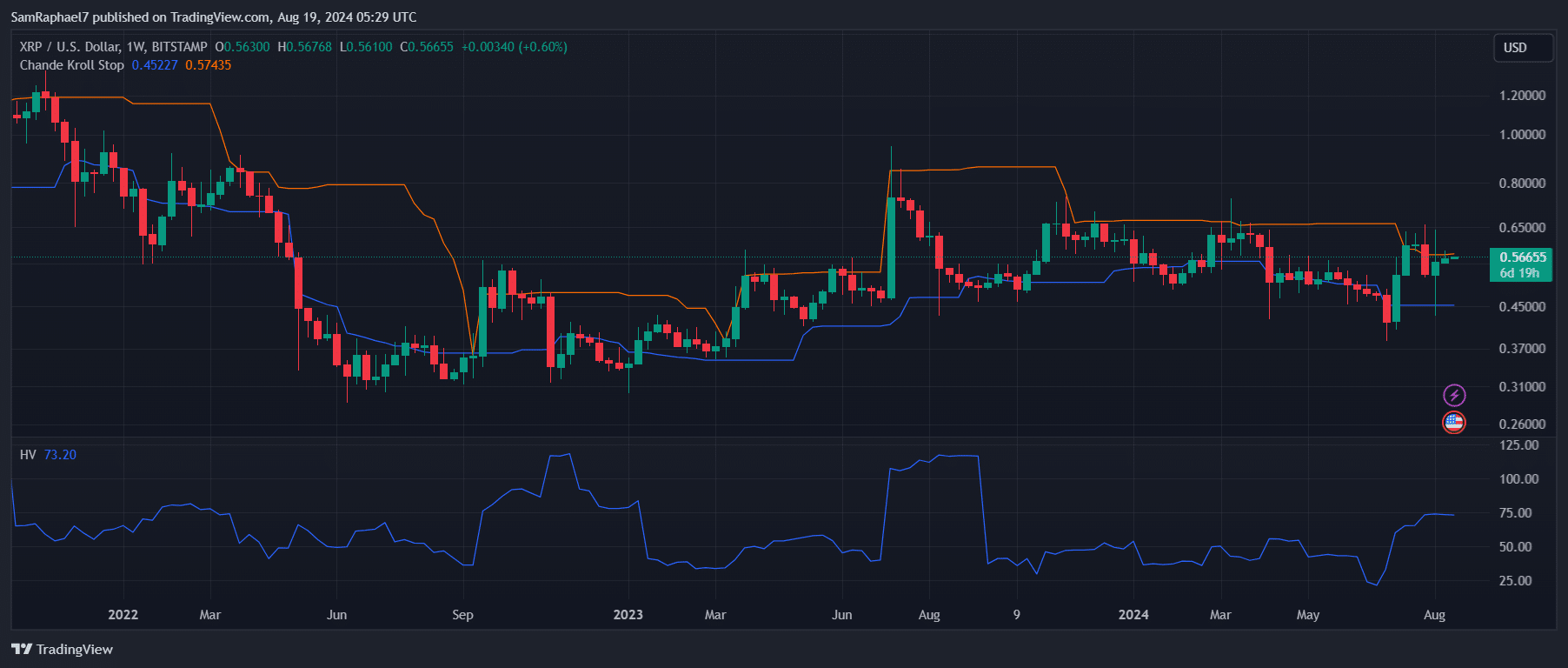Open the USD currency selector

point(1523,48)
